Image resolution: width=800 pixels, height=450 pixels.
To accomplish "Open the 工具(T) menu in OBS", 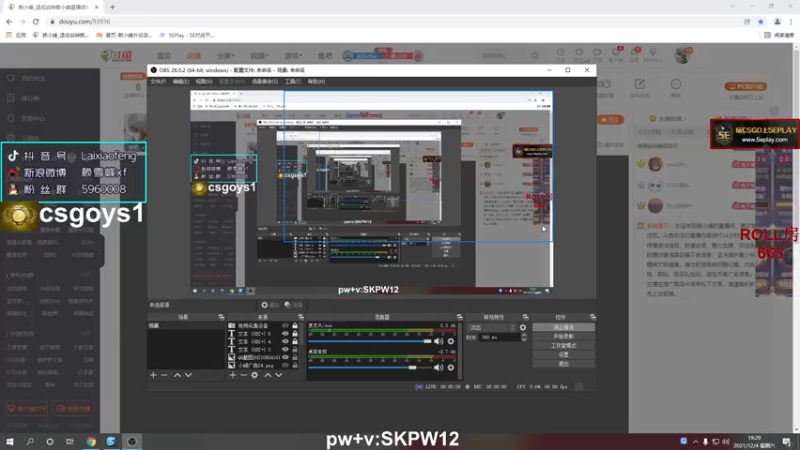I will click(x=293, y=82).
